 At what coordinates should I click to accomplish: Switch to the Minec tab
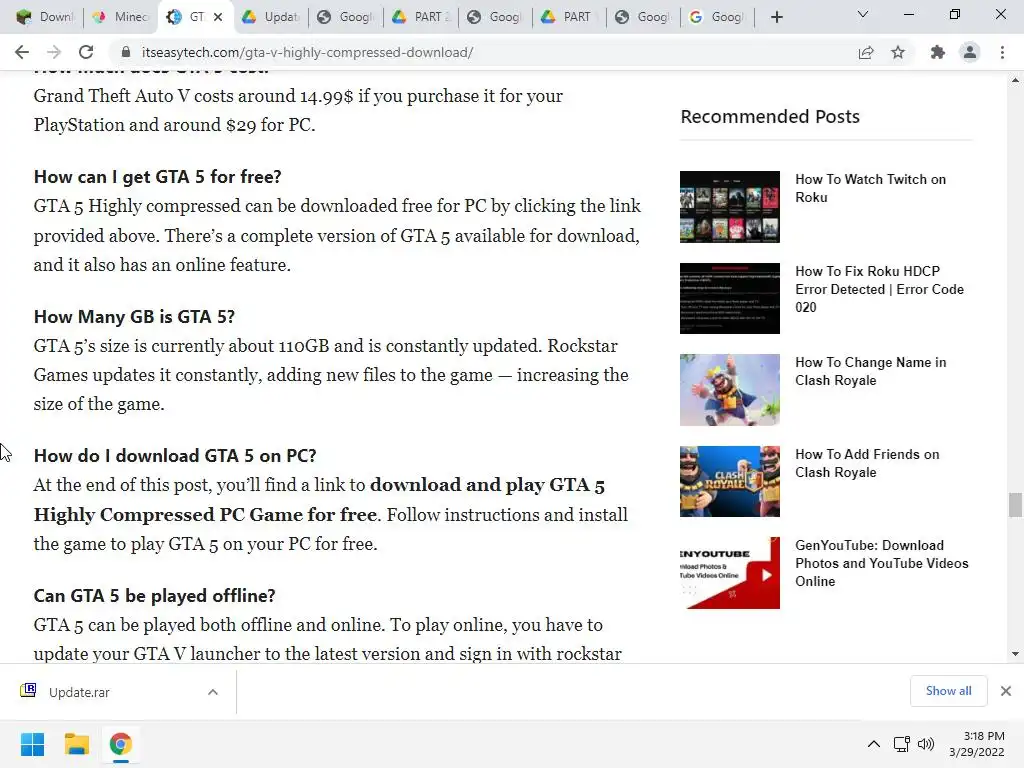pyautogui.click(x=121, y=17)
